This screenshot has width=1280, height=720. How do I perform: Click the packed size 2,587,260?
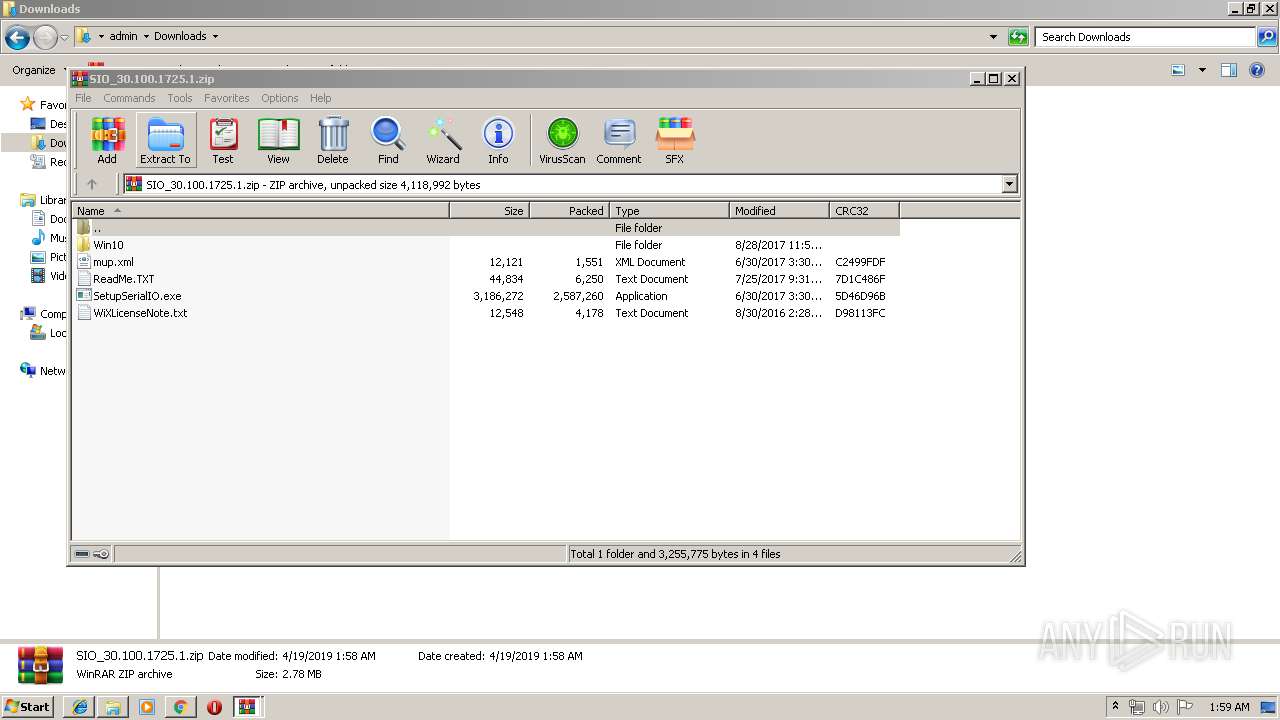(x=578, y=296)
